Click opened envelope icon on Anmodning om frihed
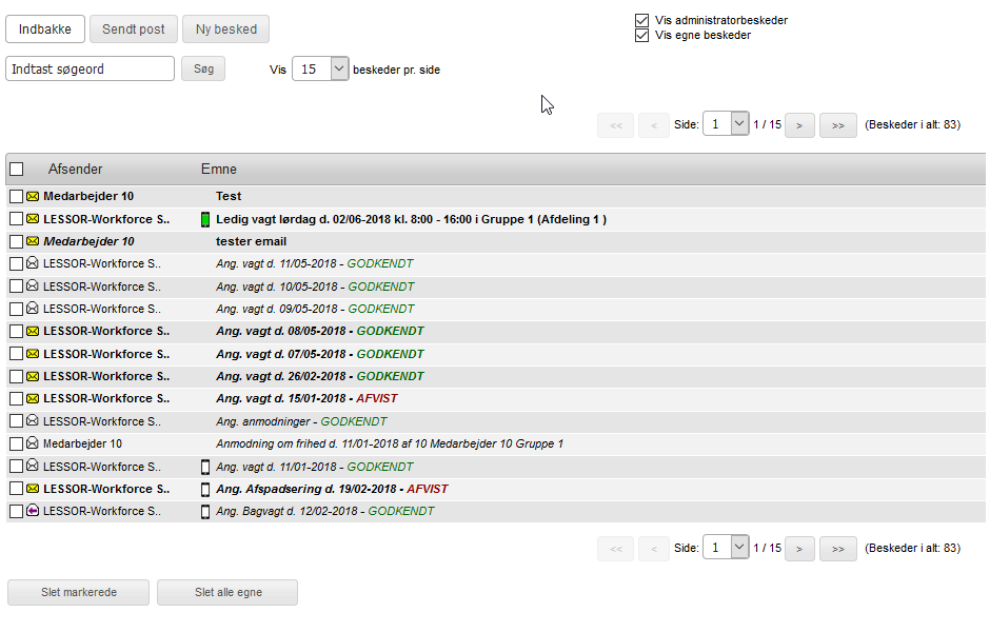The image size is (987, 621). point(33,443)
